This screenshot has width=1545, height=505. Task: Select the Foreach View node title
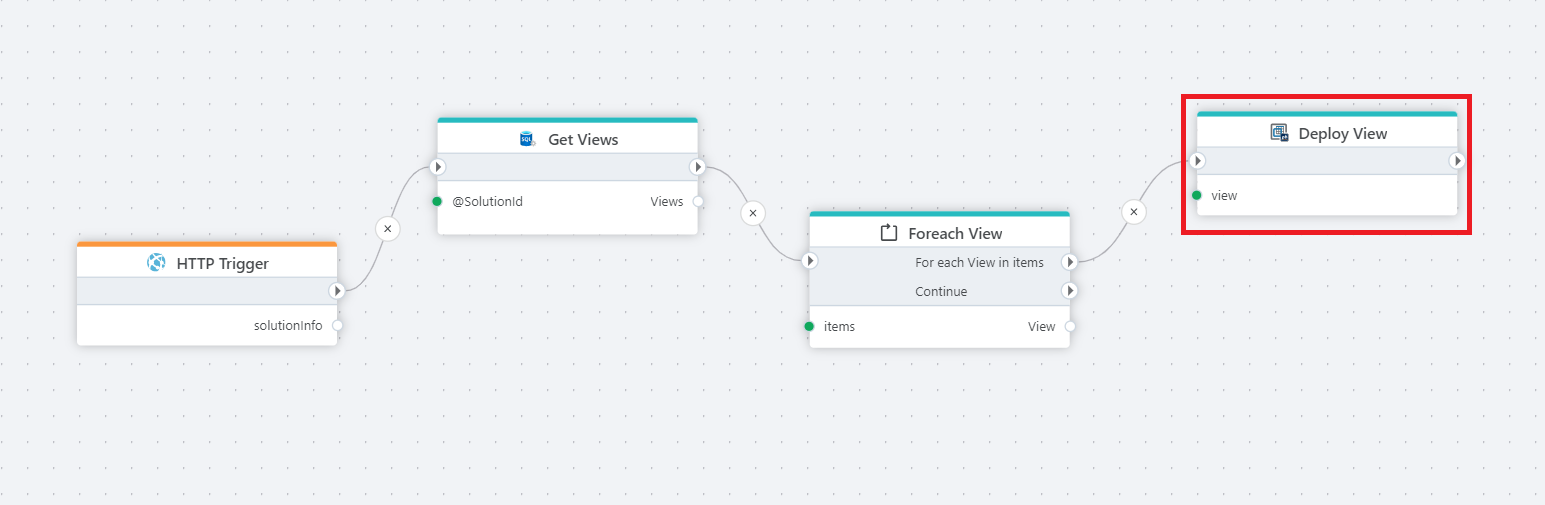coord(954,233)
